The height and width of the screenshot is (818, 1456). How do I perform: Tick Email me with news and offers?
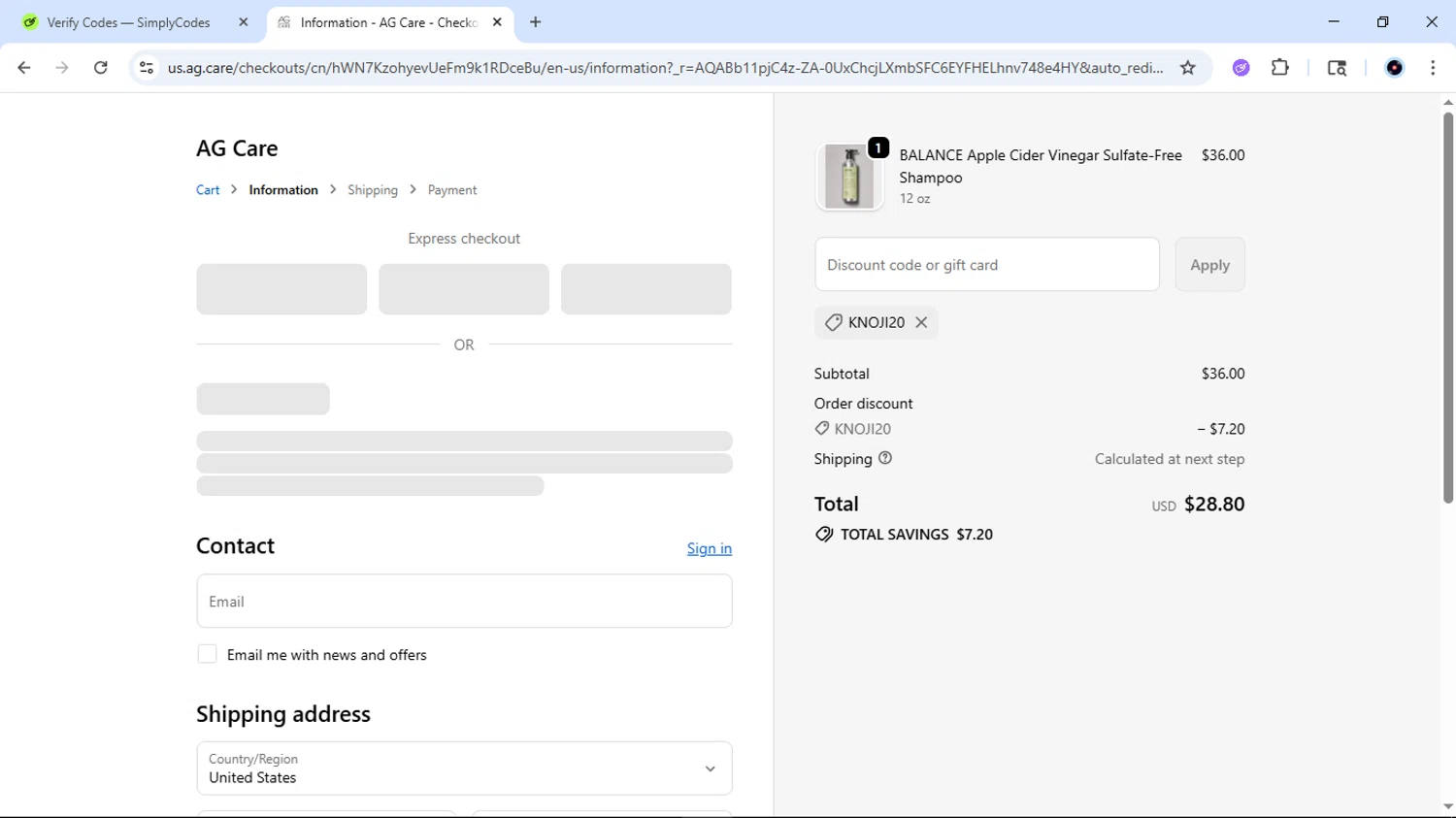[207, 654]
